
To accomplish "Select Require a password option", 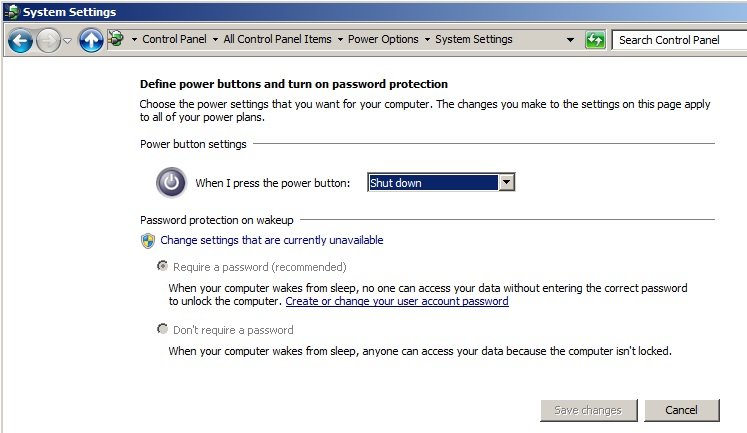I will coord(162,267).
